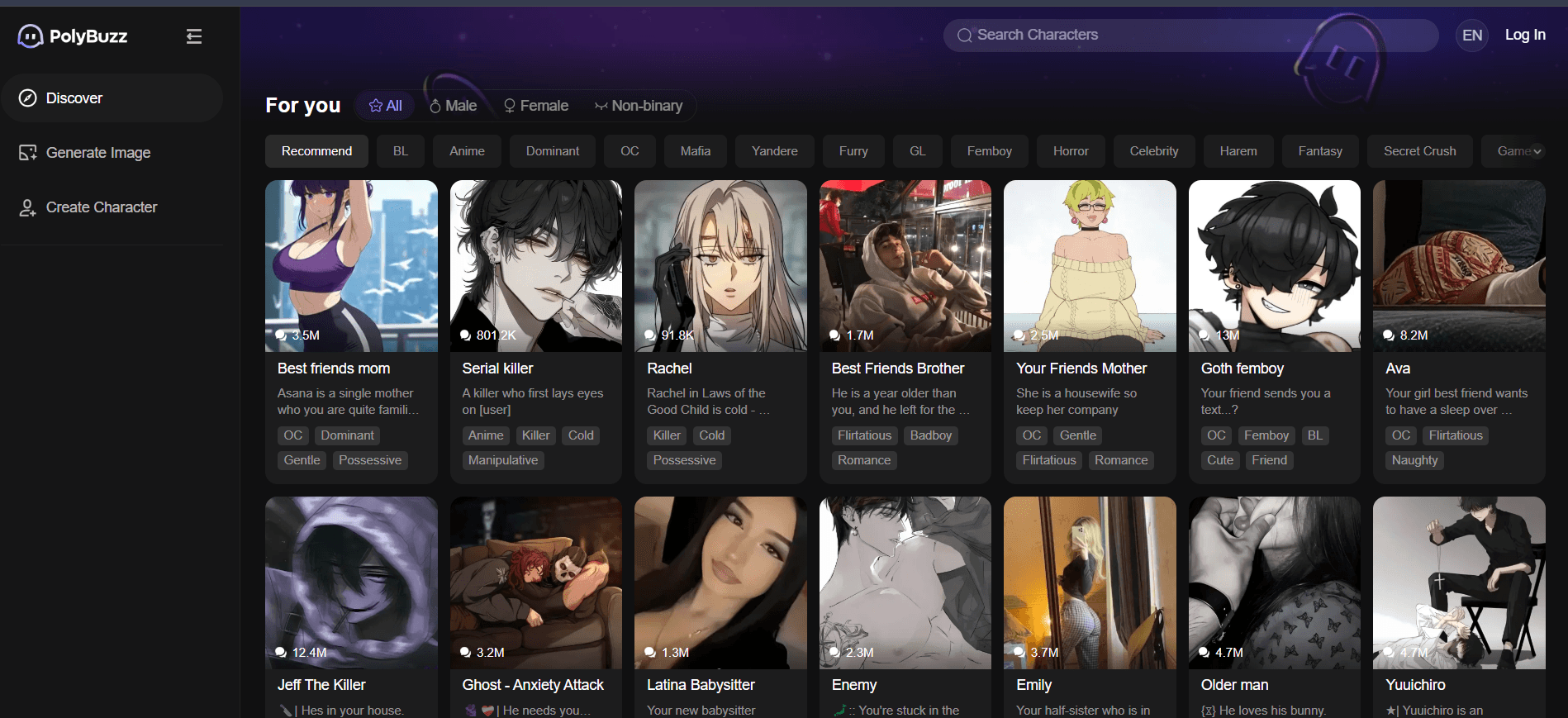
Task: Click the Log In button
Action: [1525, 35]
